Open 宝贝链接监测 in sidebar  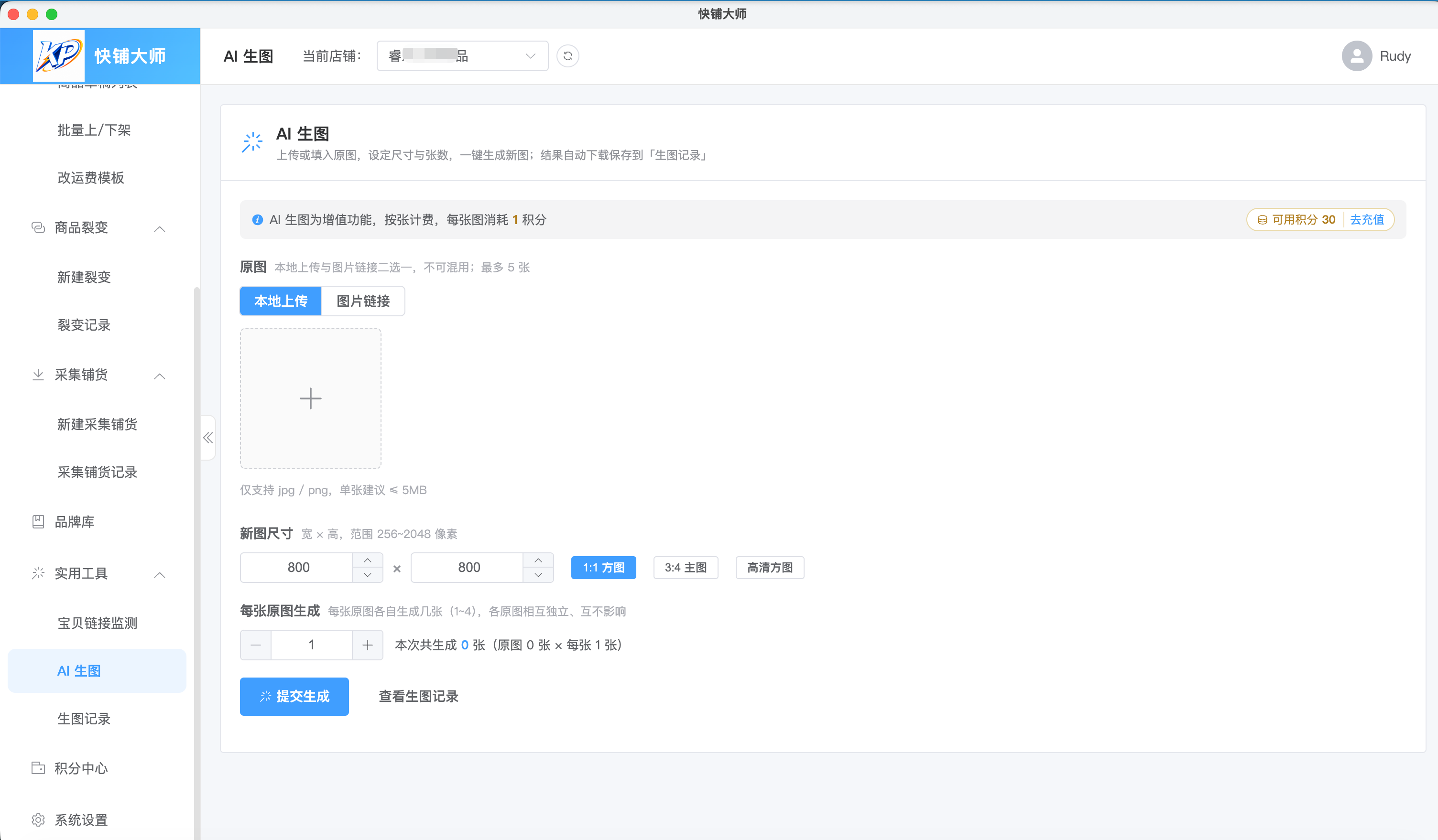(97, 623)
